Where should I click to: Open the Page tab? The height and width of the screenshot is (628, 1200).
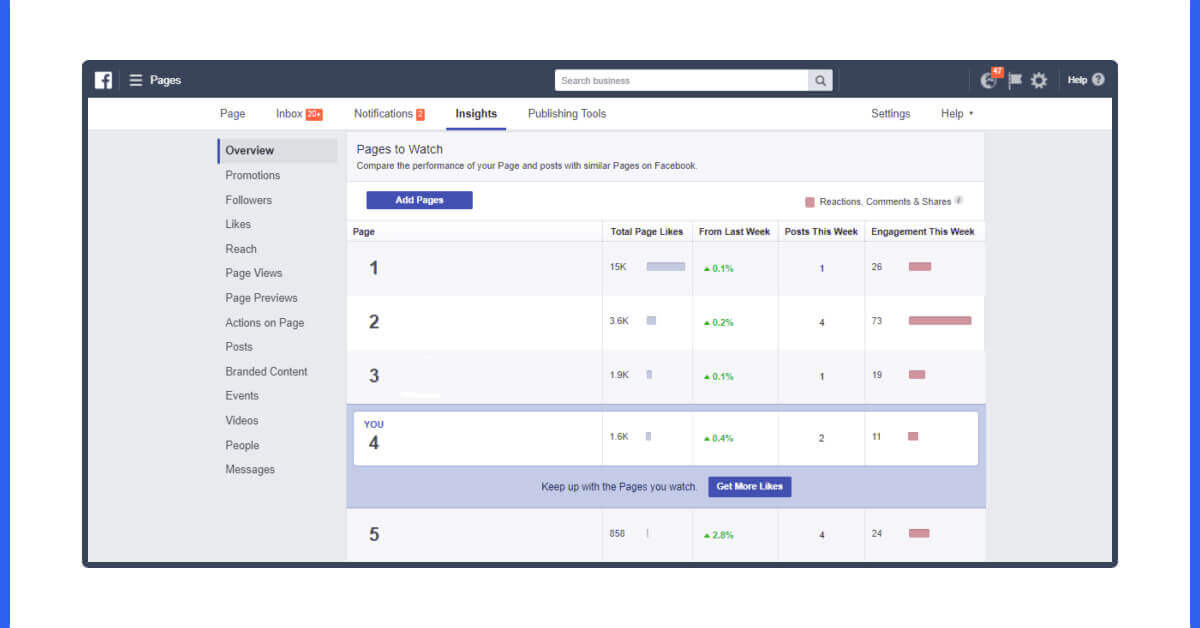232,114
